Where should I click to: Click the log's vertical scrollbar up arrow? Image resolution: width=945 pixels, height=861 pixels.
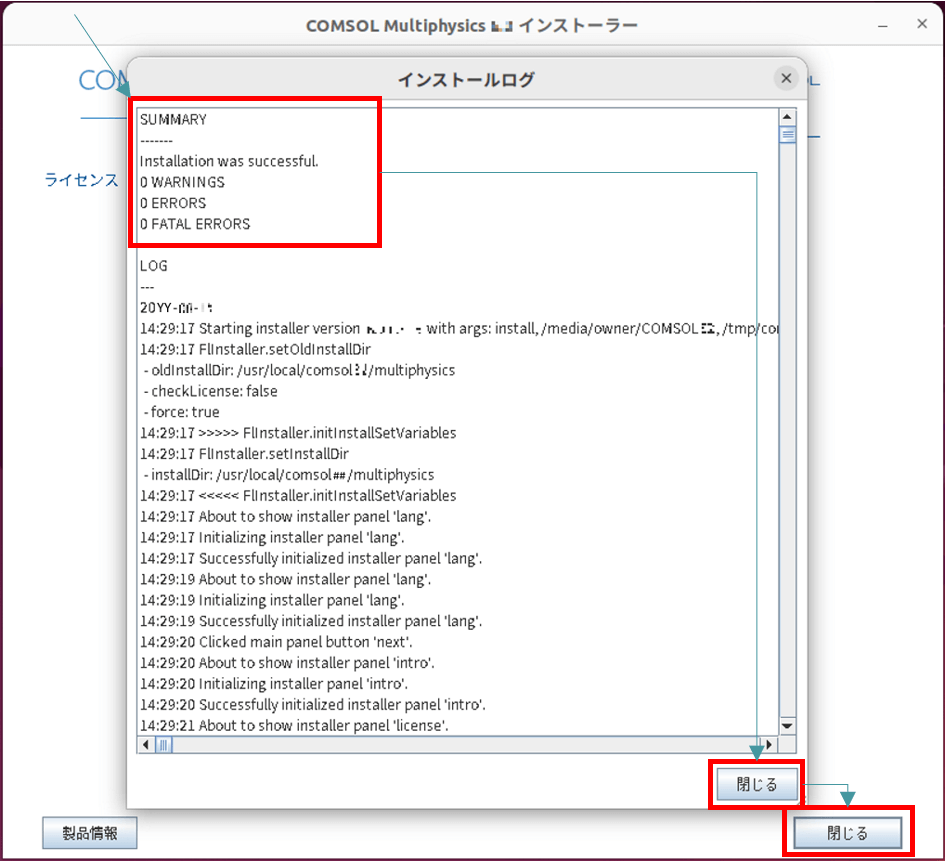(x=787, y=116)
